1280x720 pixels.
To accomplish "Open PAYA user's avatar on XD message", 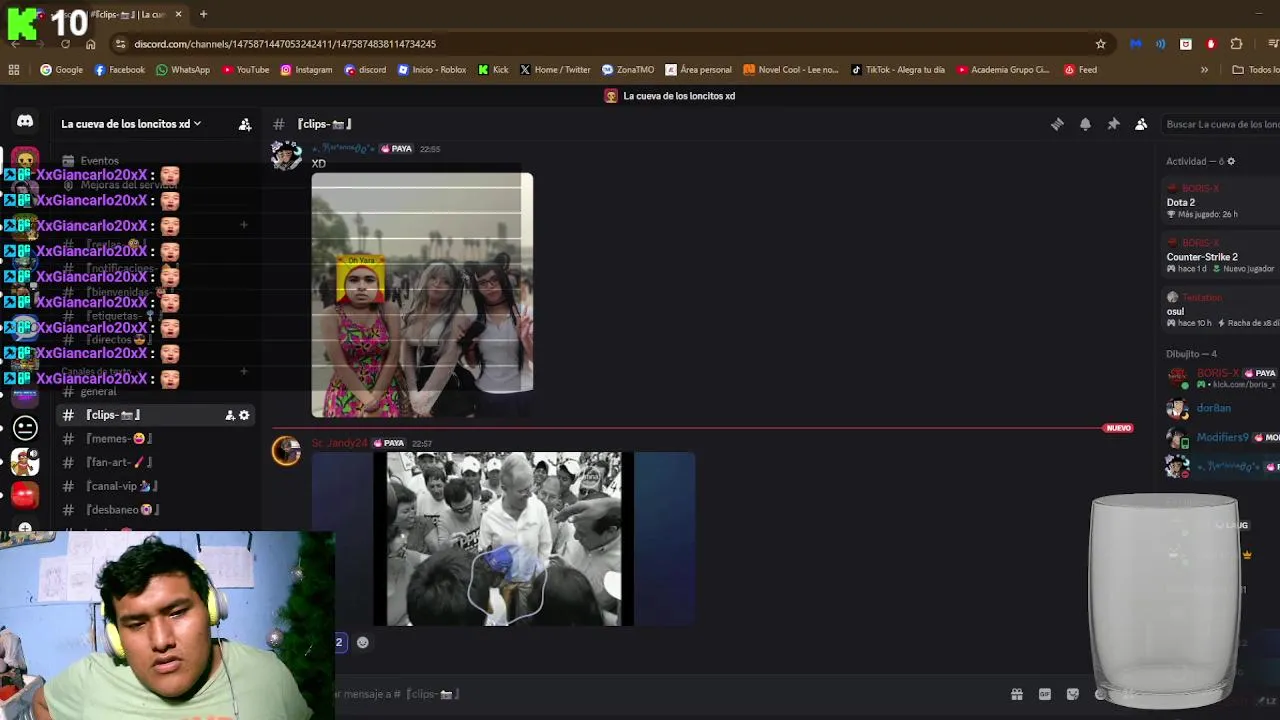I will [286, 155].
